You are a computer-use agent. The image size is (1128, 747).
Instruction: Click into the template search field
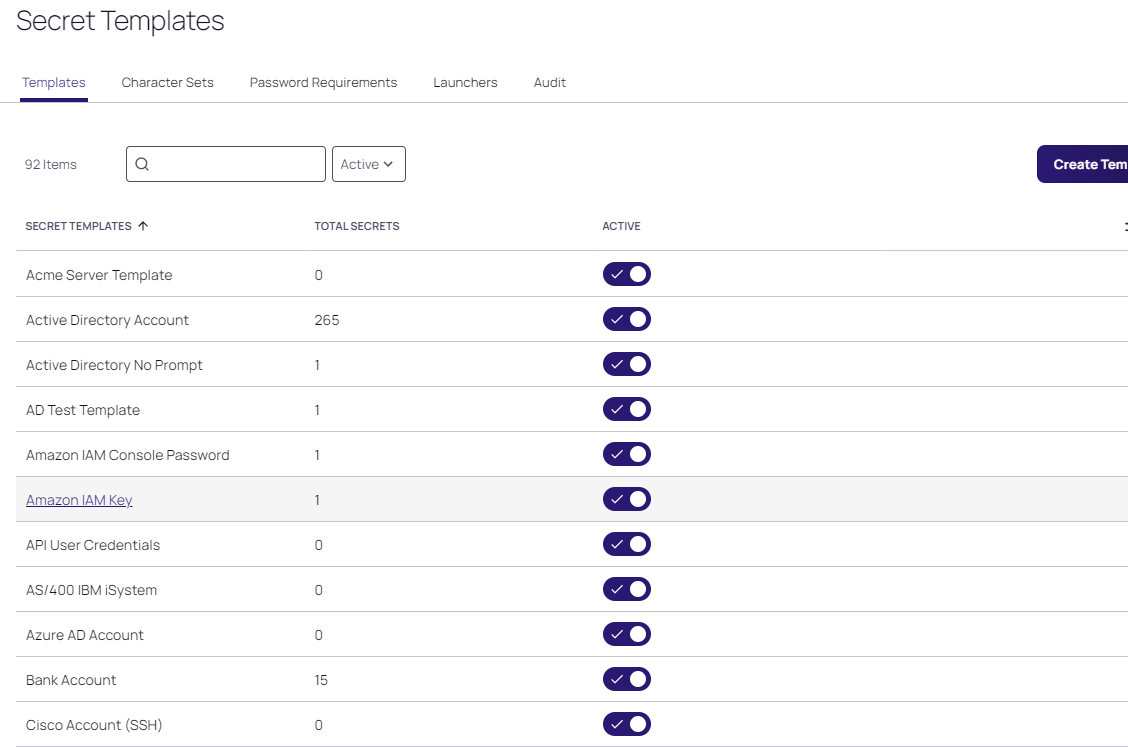pos(236,165)
